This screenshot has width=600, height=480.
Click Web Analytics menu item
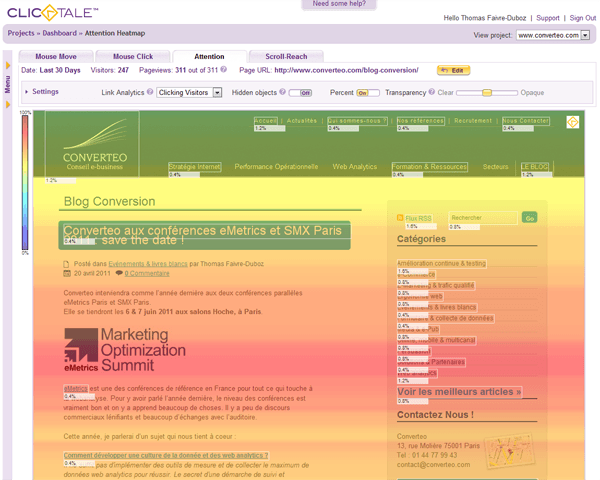point(355,167)
